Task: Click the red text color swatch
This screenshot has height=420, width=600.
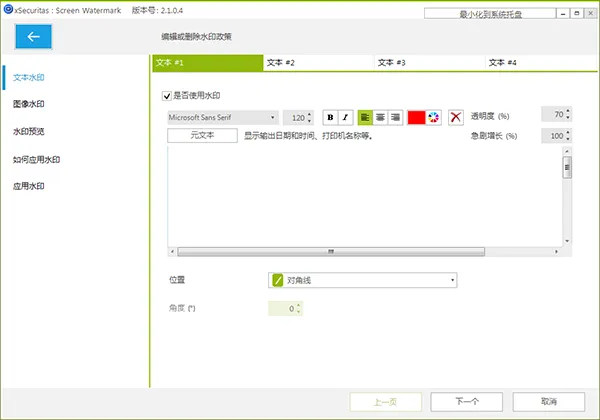Action: (416, 117)
